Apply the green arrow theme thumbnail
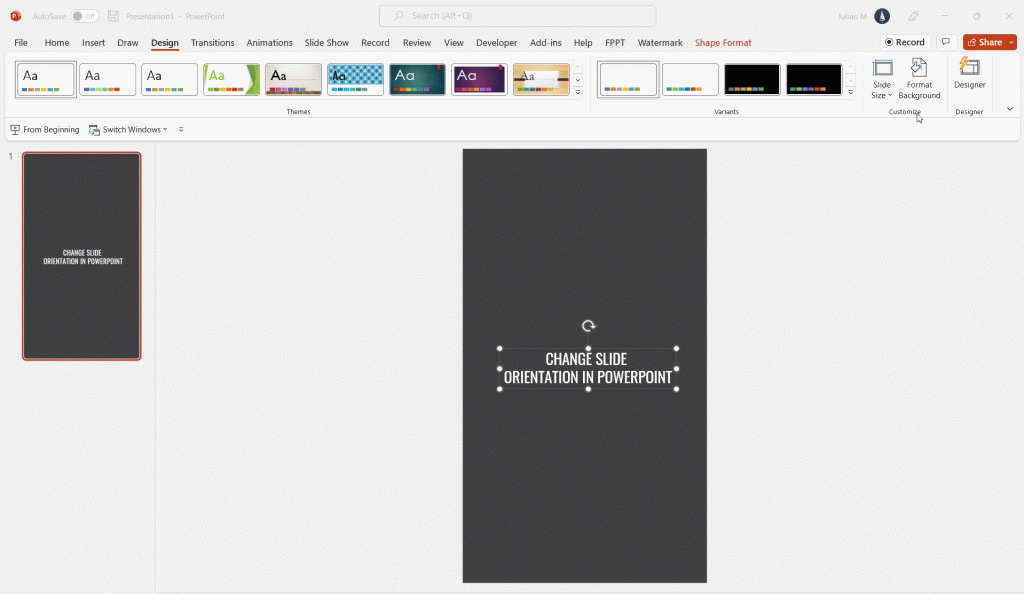The height and width of the screenshot is (594, 1024). pos(231,80)
